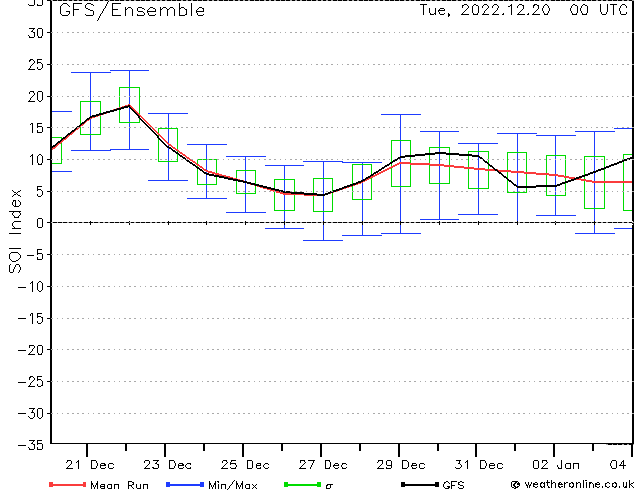Click the blue Min/Max legend line
Viewport: 634px width, 490px height.
[185, 484]
